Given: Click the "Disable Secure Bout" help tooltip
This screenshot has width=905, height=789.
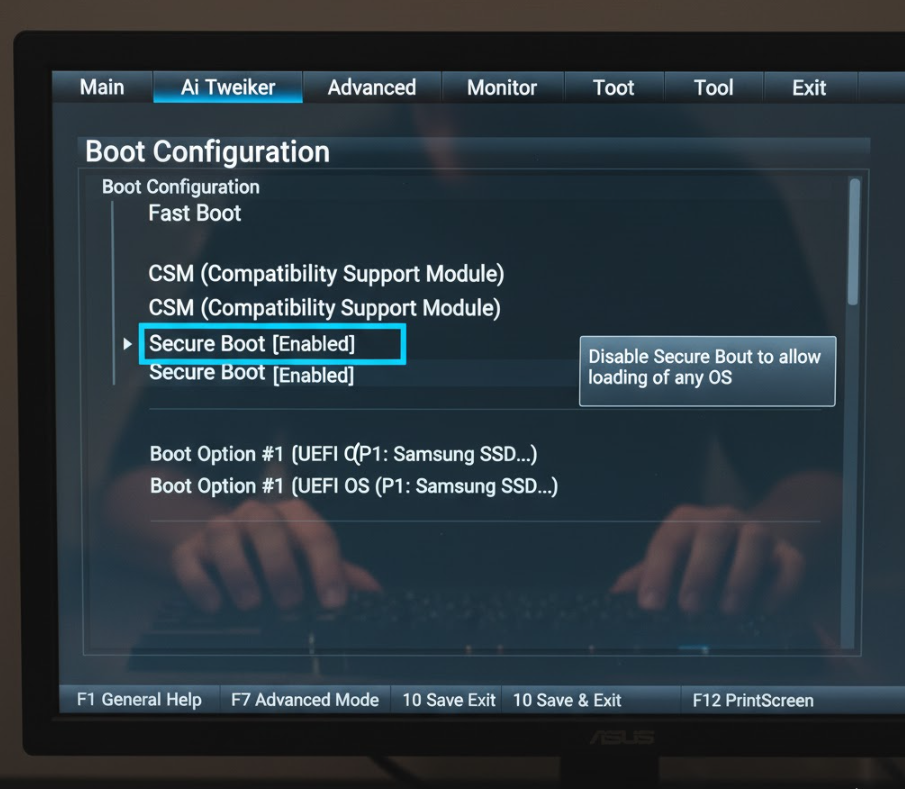Looking at the screenshot, I should tap(707, 370).
